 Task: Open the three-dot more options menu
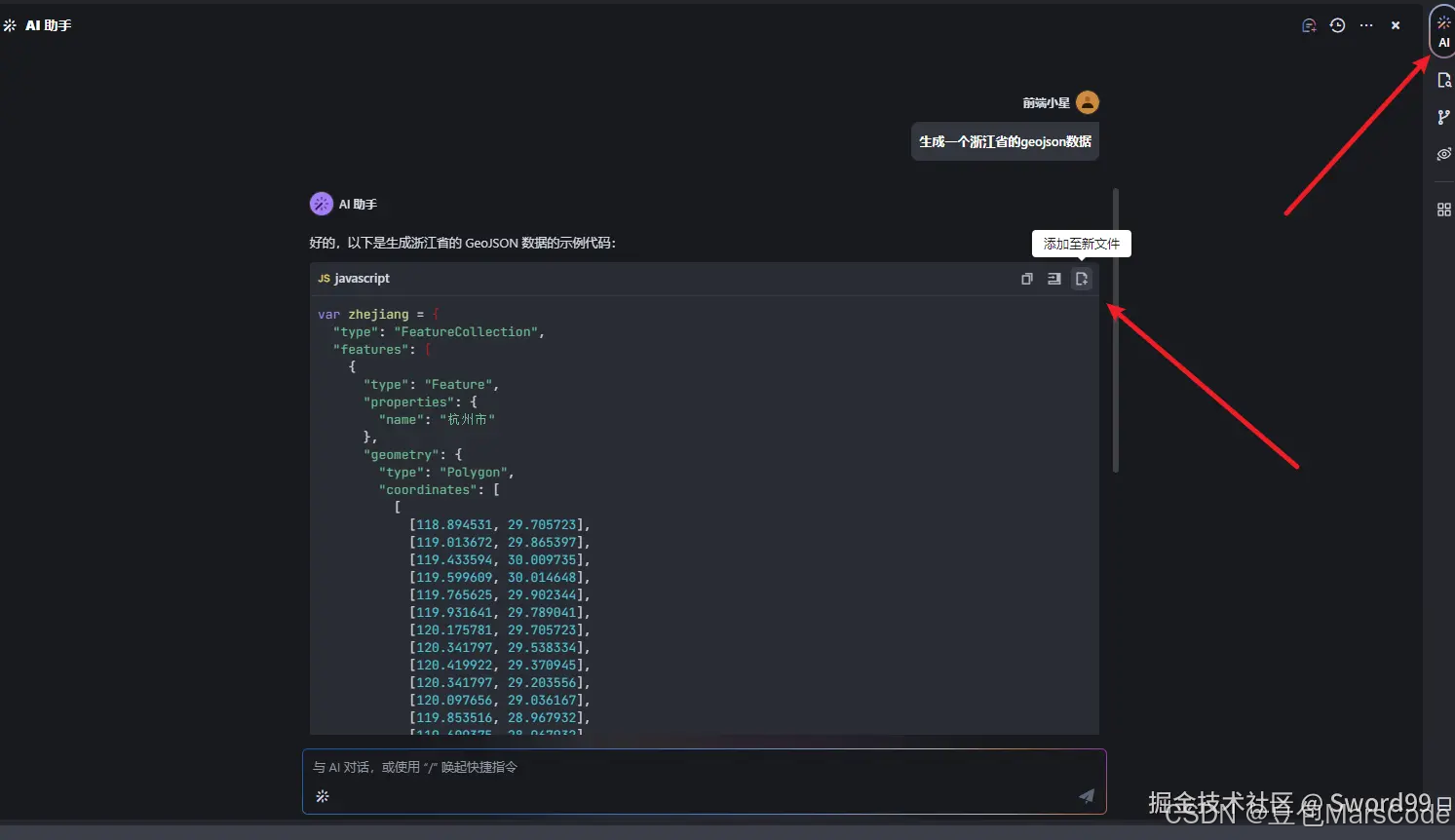1366,25
